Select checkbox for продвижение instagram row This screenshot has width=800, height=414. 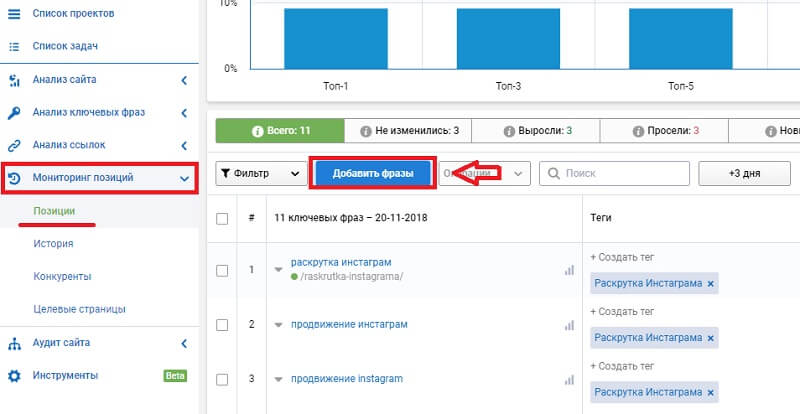point(222,379)
